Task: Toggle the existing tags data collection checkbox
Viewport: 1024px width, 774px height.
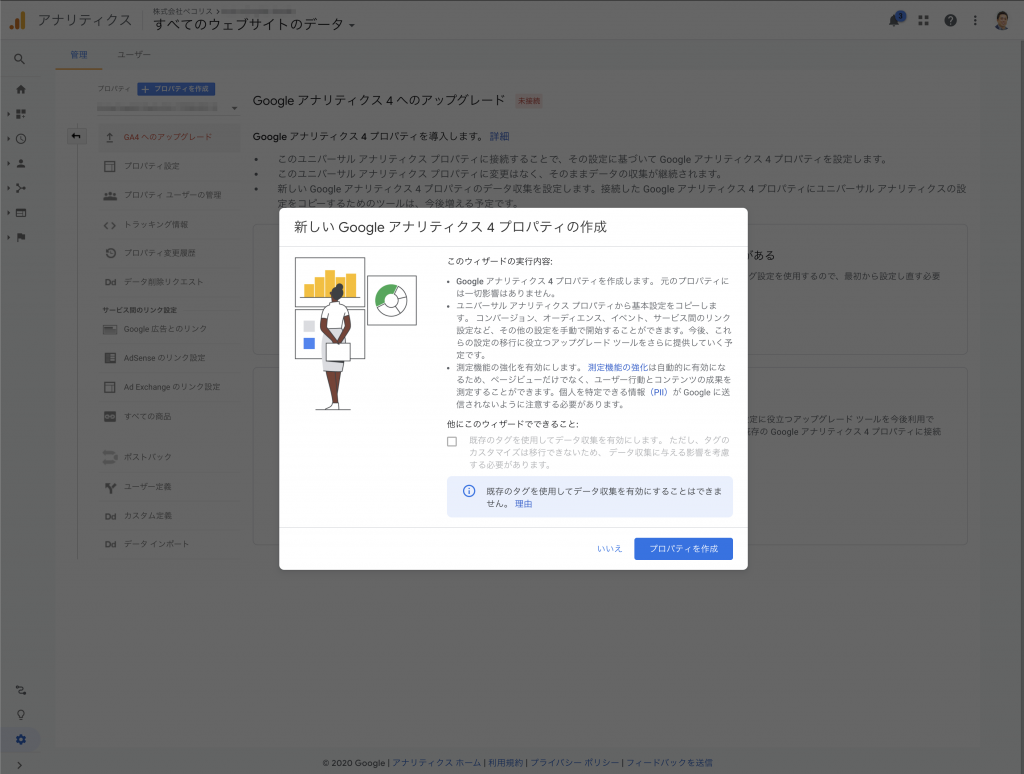Action: click(x=452, y=442)
